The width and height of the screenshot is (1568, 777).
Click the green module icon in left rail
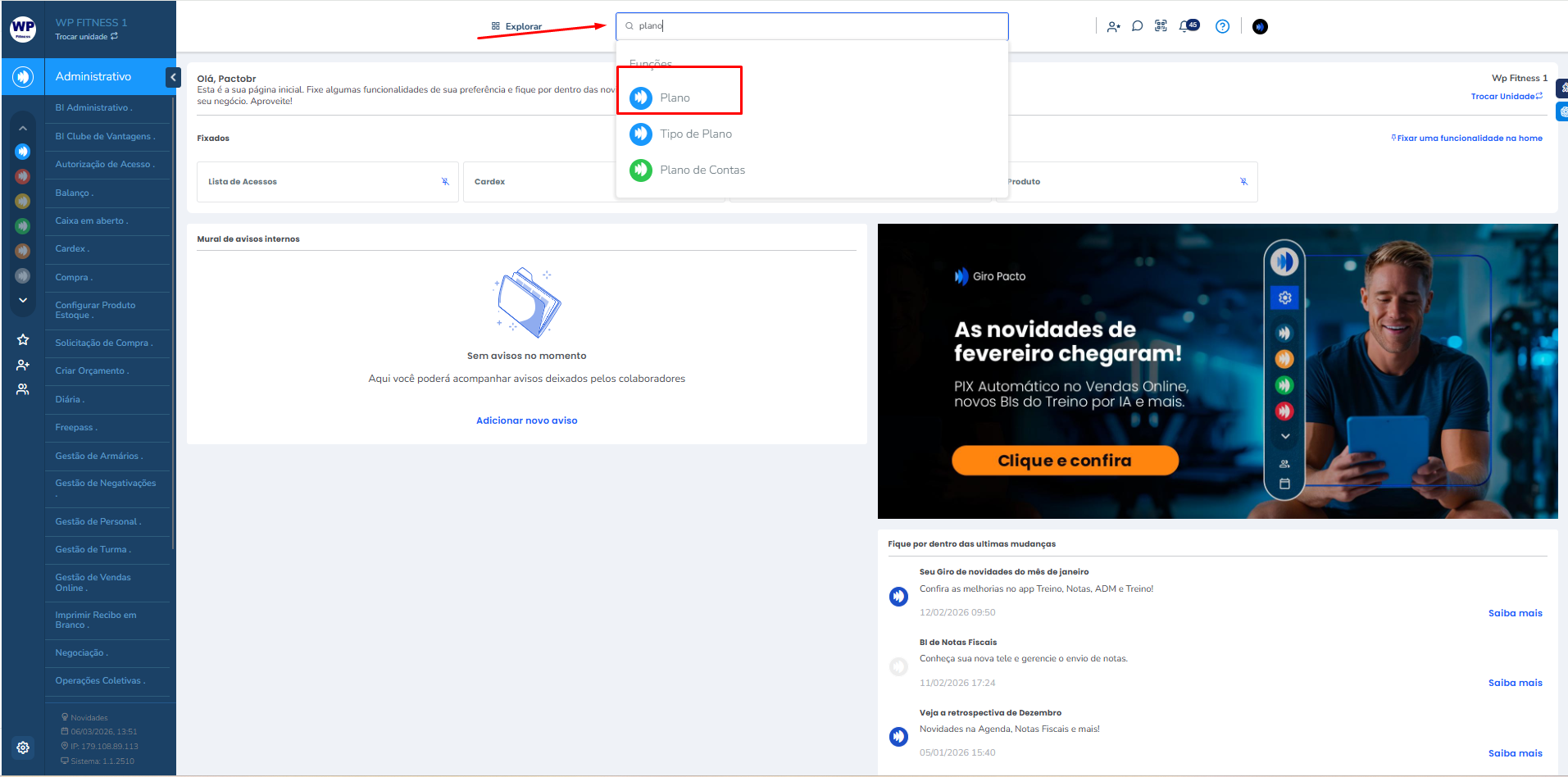click(23, 226)
